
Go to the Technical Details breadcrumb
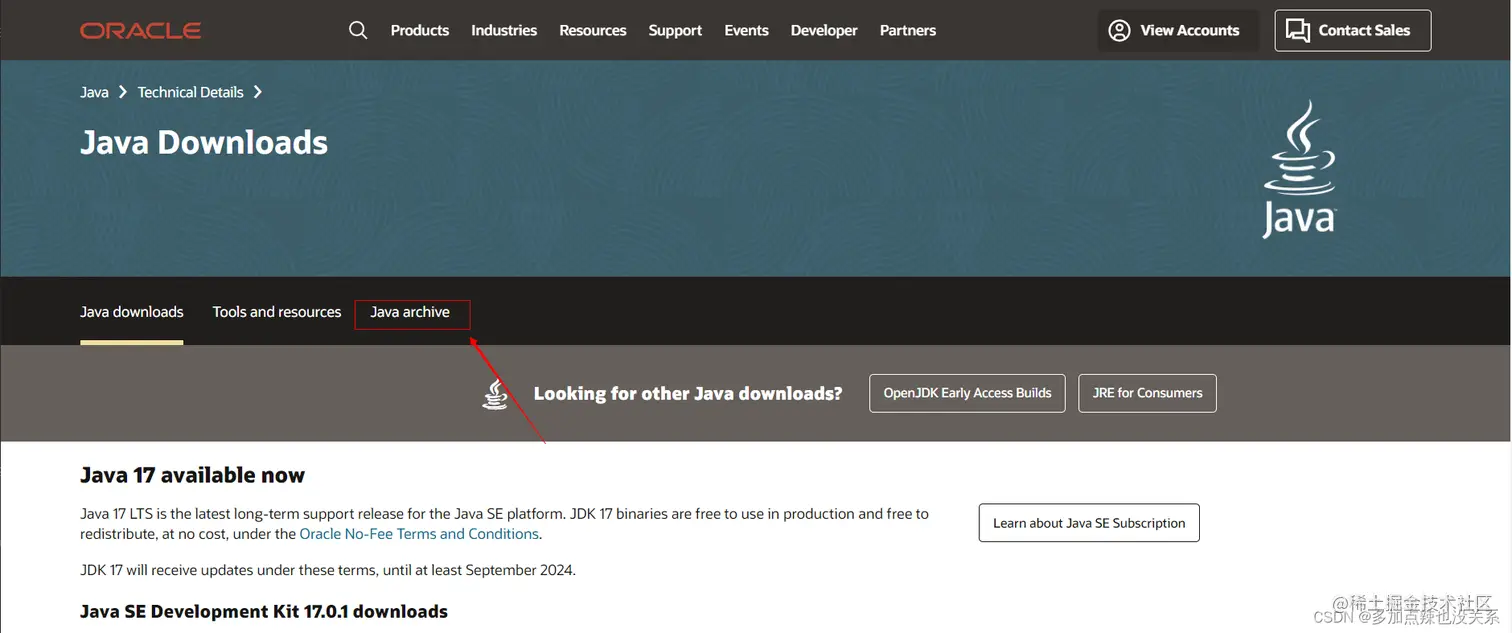190,92
